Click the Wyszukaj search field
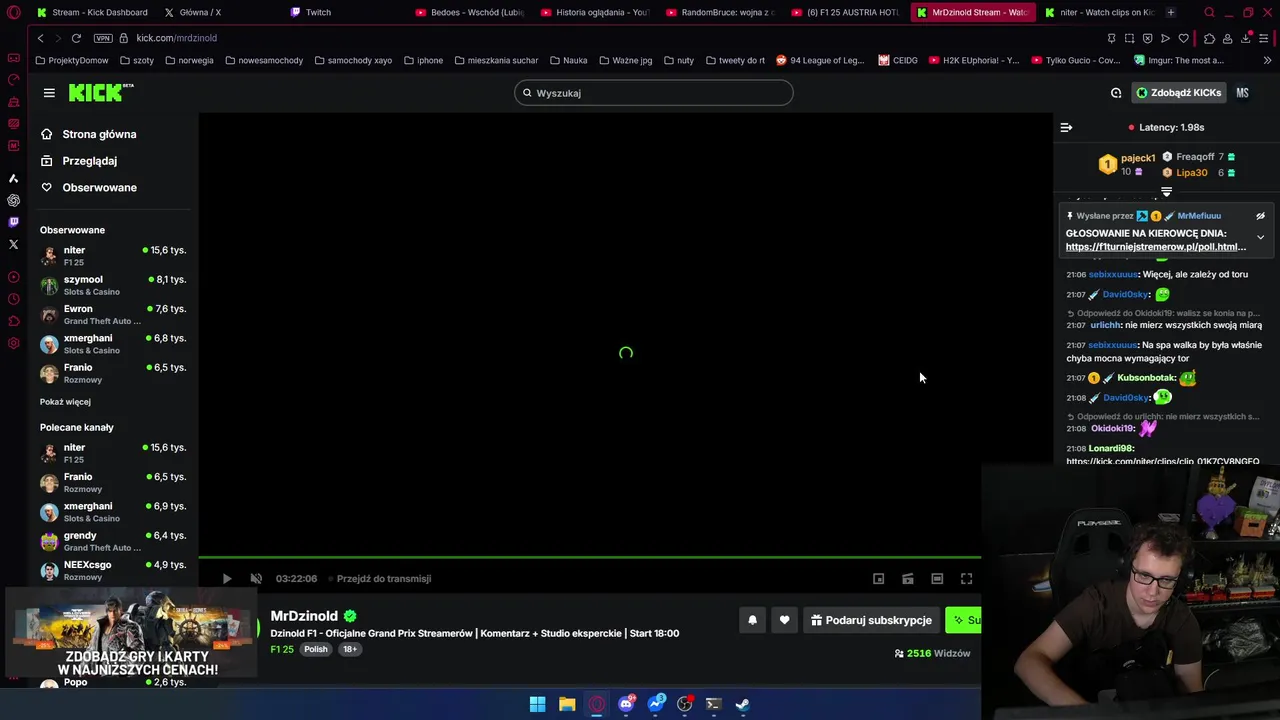 click(654, 93)
